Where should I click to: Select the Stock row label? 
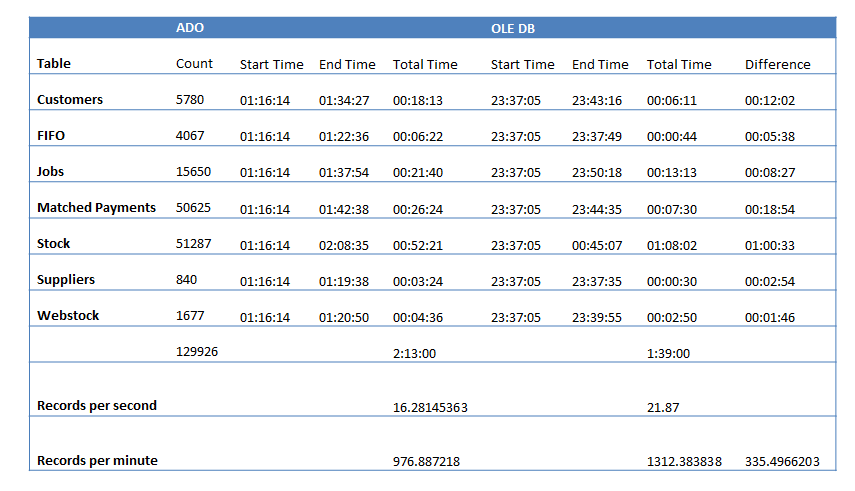[x=54, y=244]
